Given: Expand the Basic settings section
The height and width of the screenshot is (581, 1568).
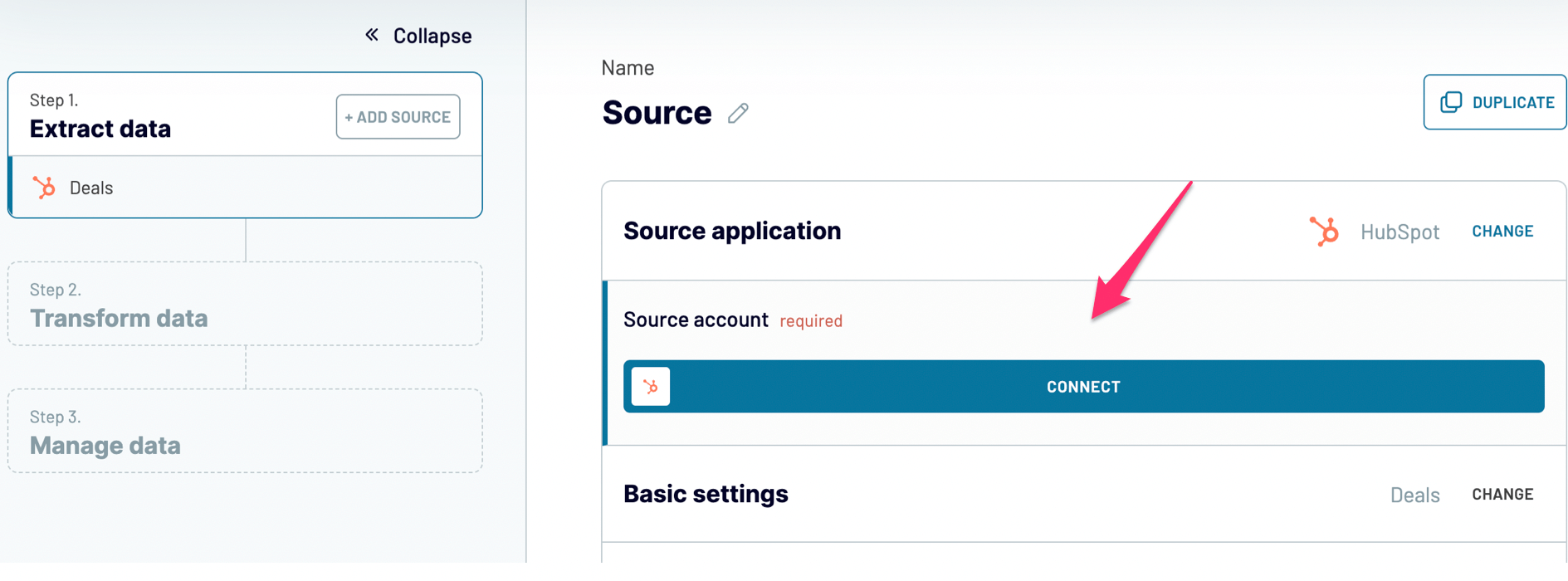Looking at the screenshot, I should (706, 494).
